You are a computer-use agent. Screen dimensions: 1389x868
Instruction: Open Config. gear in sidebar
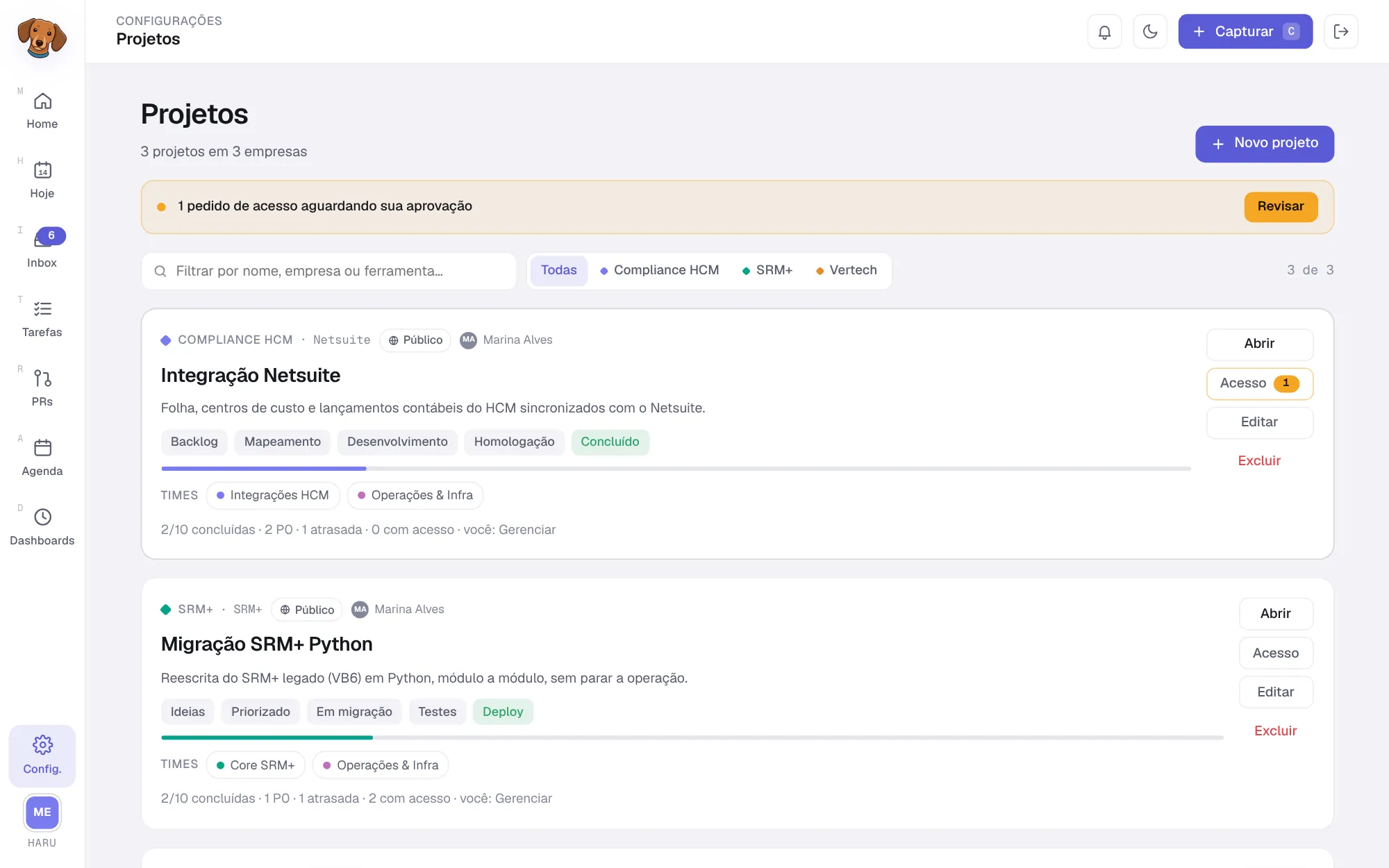pos(42,756)
